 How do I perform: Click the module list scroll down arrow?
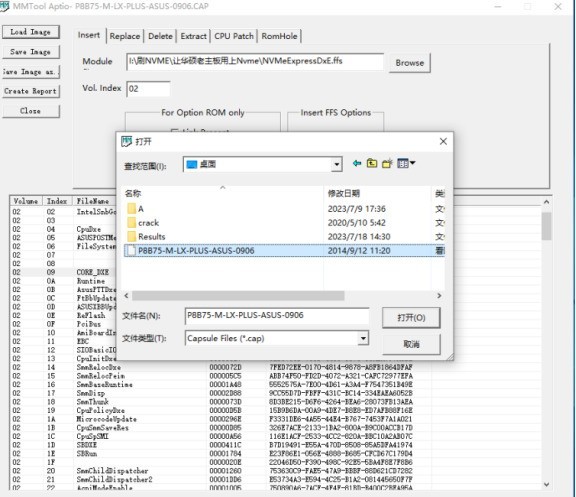pos(546,485)
